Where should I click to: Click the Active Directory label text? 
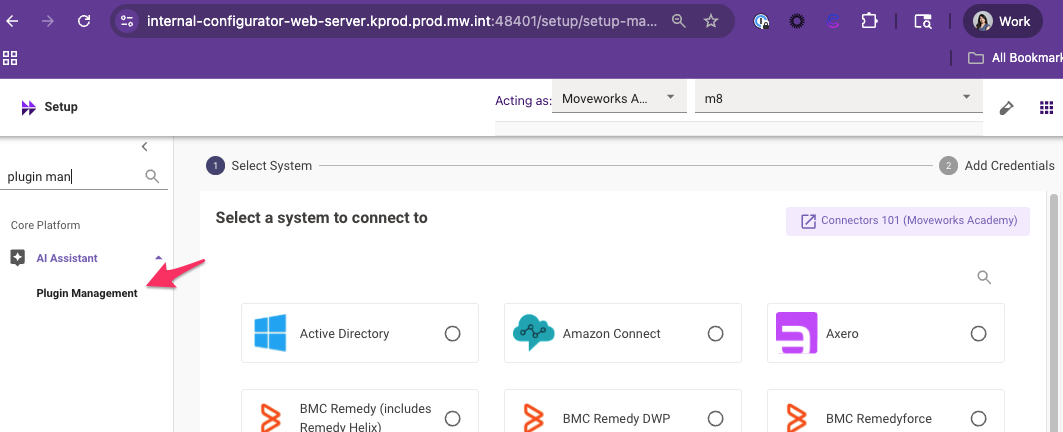point(344,334)
